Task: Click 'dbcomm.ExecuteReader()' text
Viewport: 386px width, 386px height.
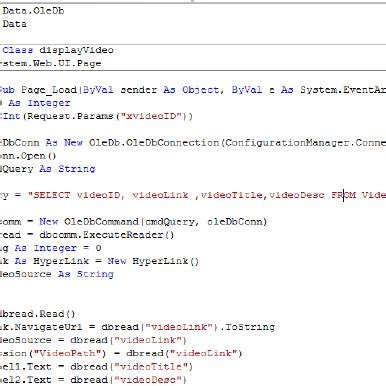Action: [x=107, y=235]
